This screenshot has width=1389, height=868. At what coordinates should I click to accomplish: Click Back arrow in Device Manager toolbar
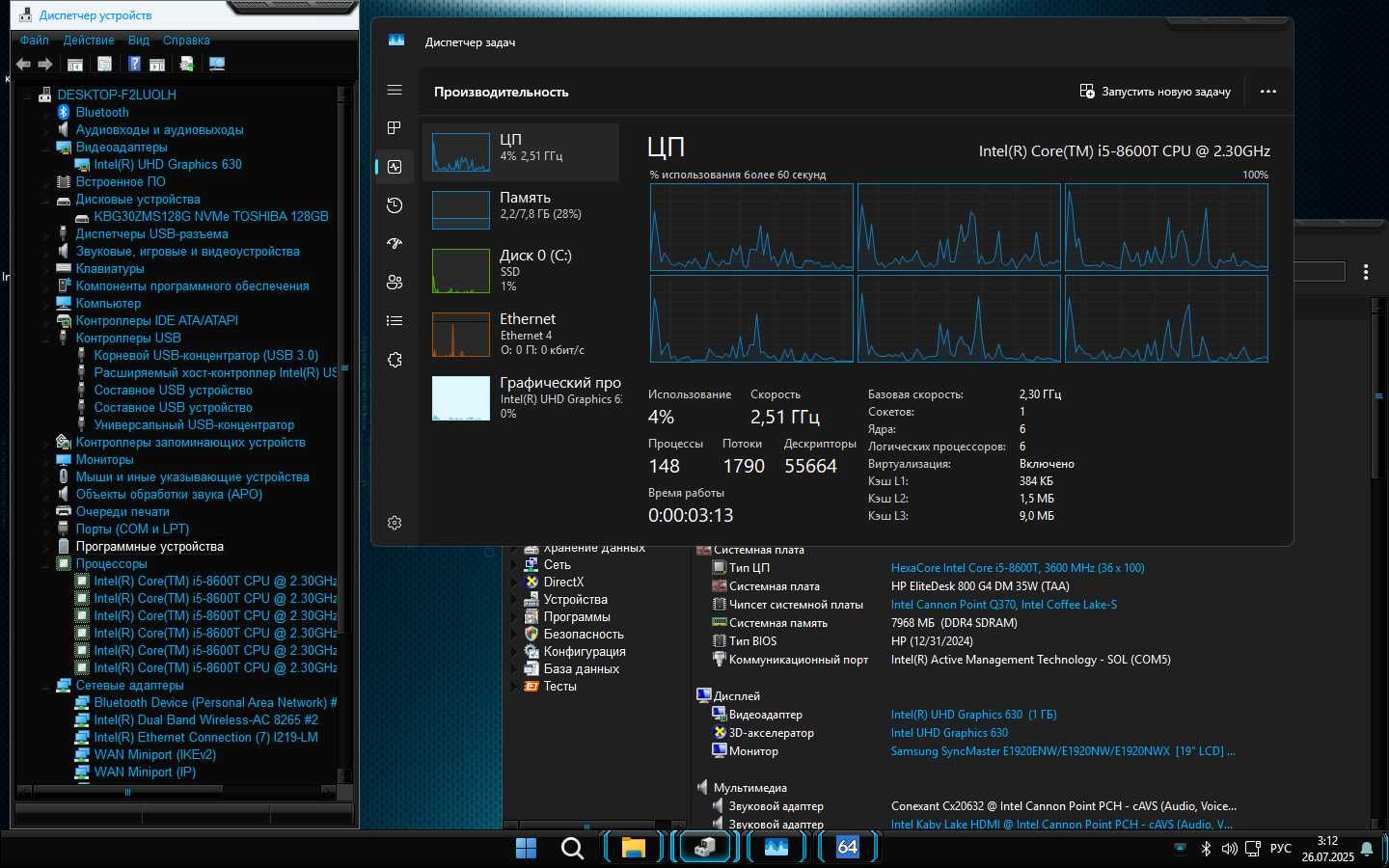pyautogui.click(x=23, y=65)
